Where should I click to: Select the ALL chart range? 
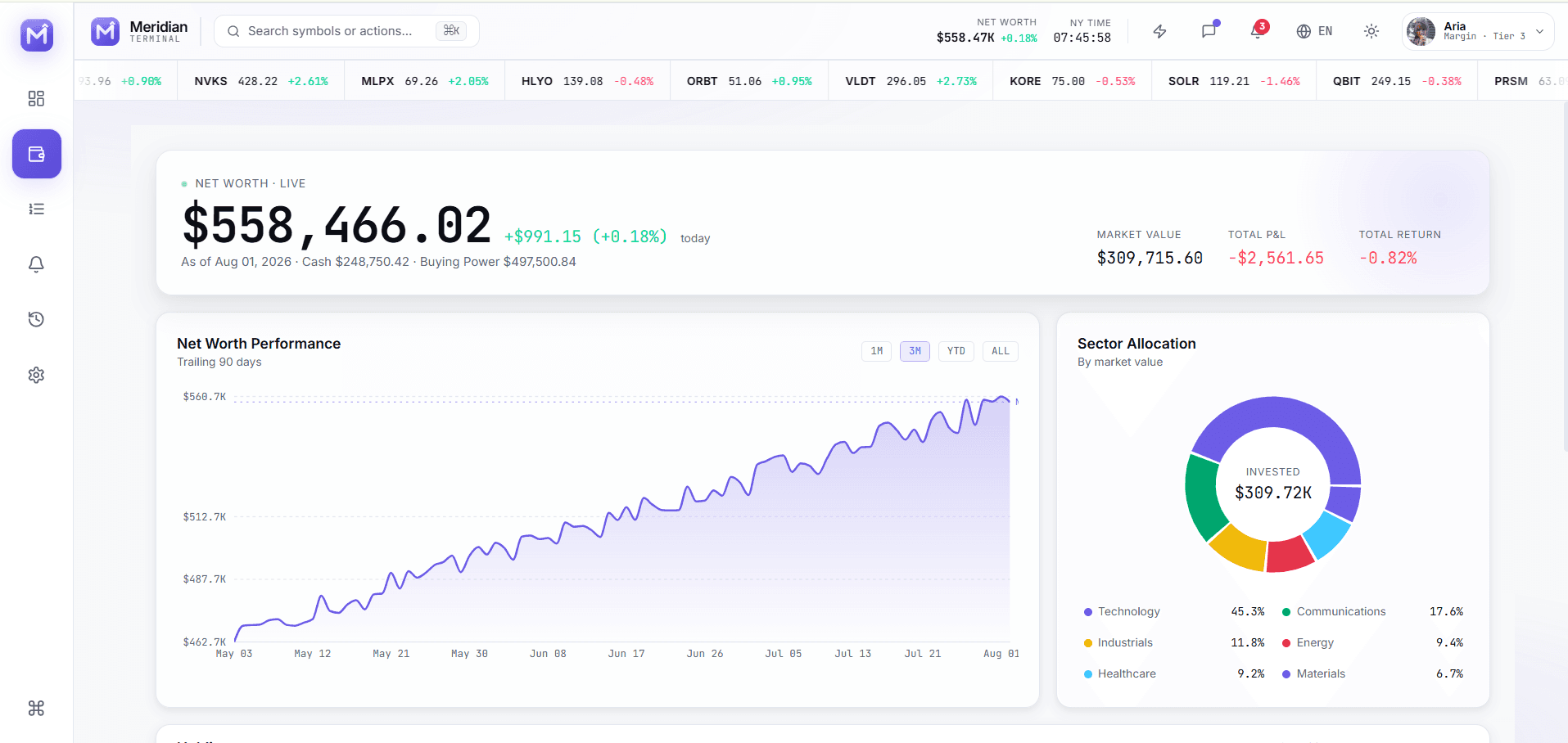pos(1000,351)
